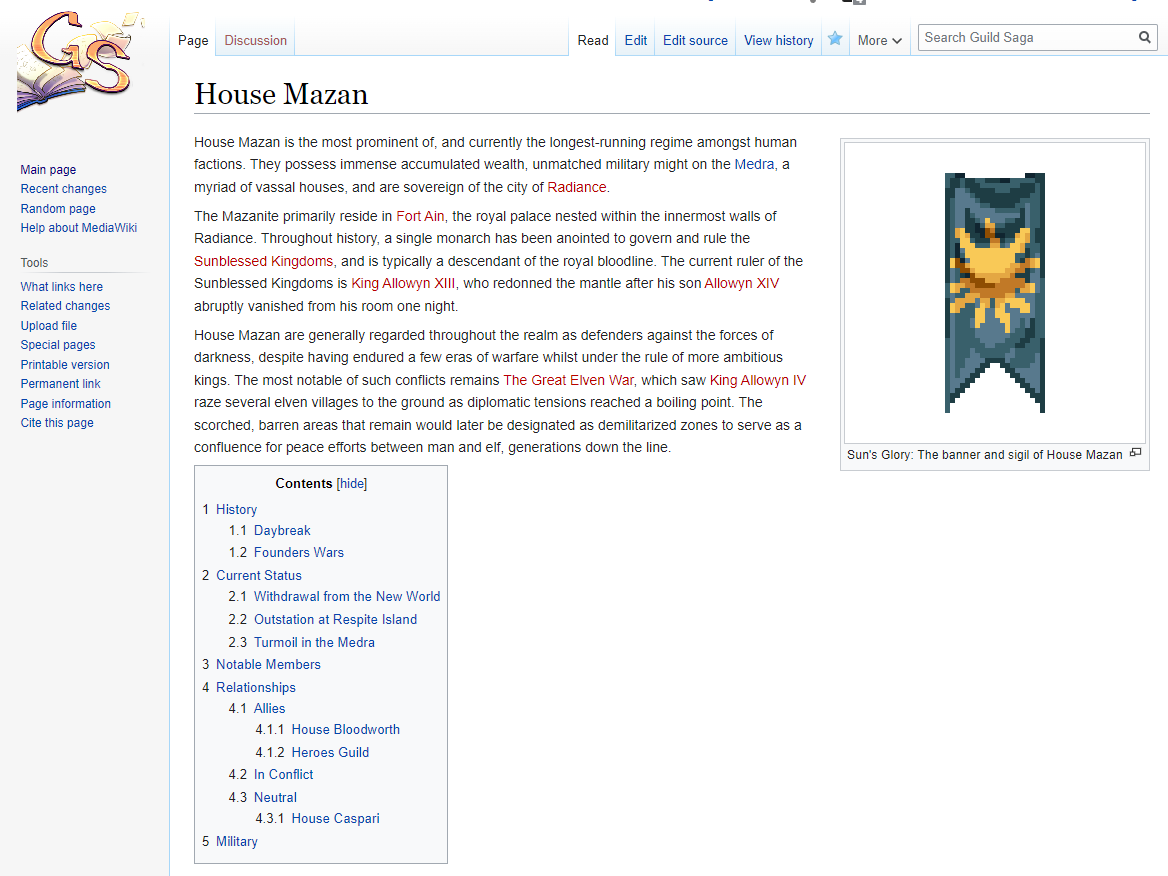
Task: Visit a Random page
Action: click(x=58, y=209)
